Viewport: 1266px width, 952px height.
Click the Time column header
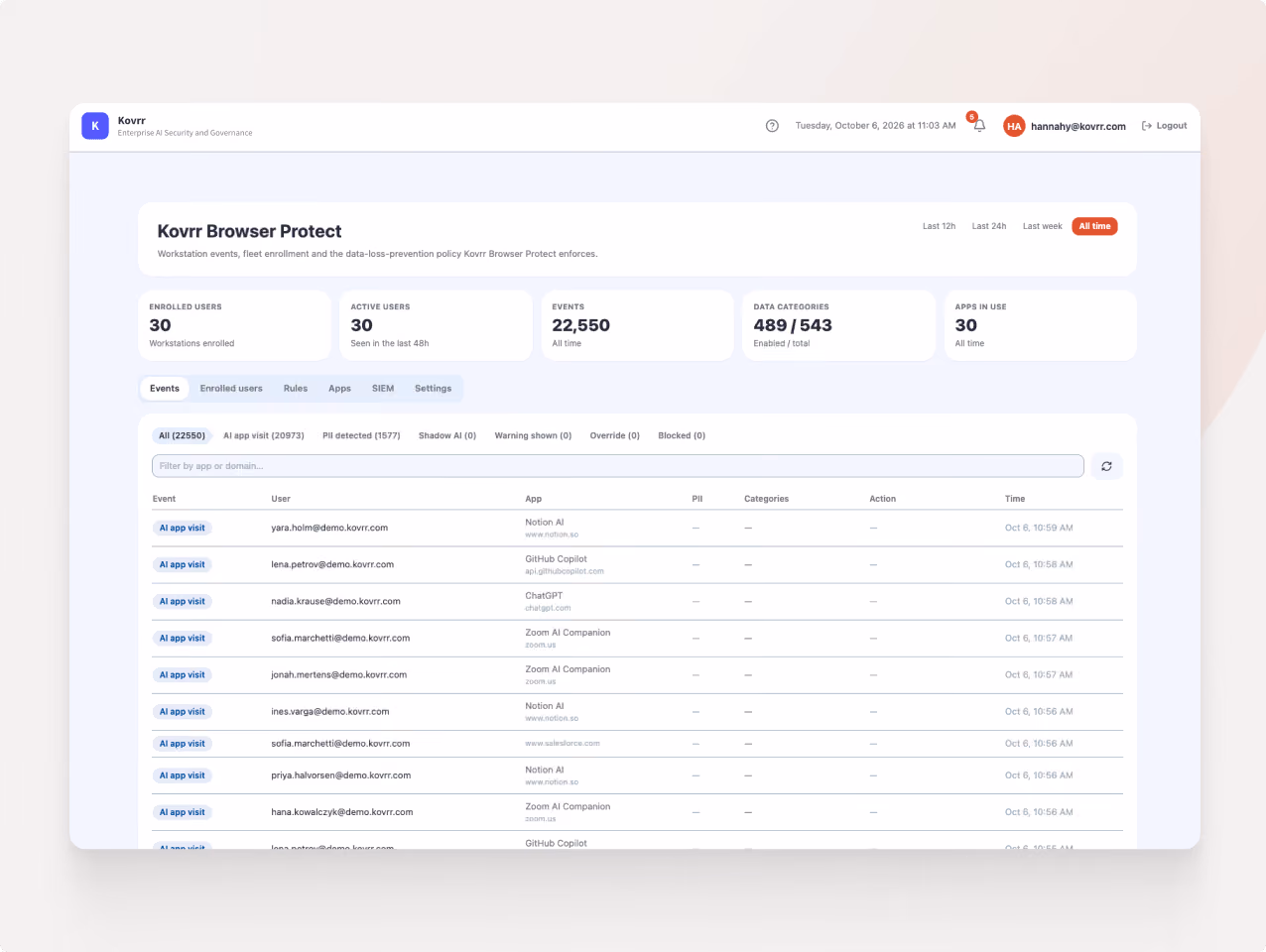tap(1015, 499)
